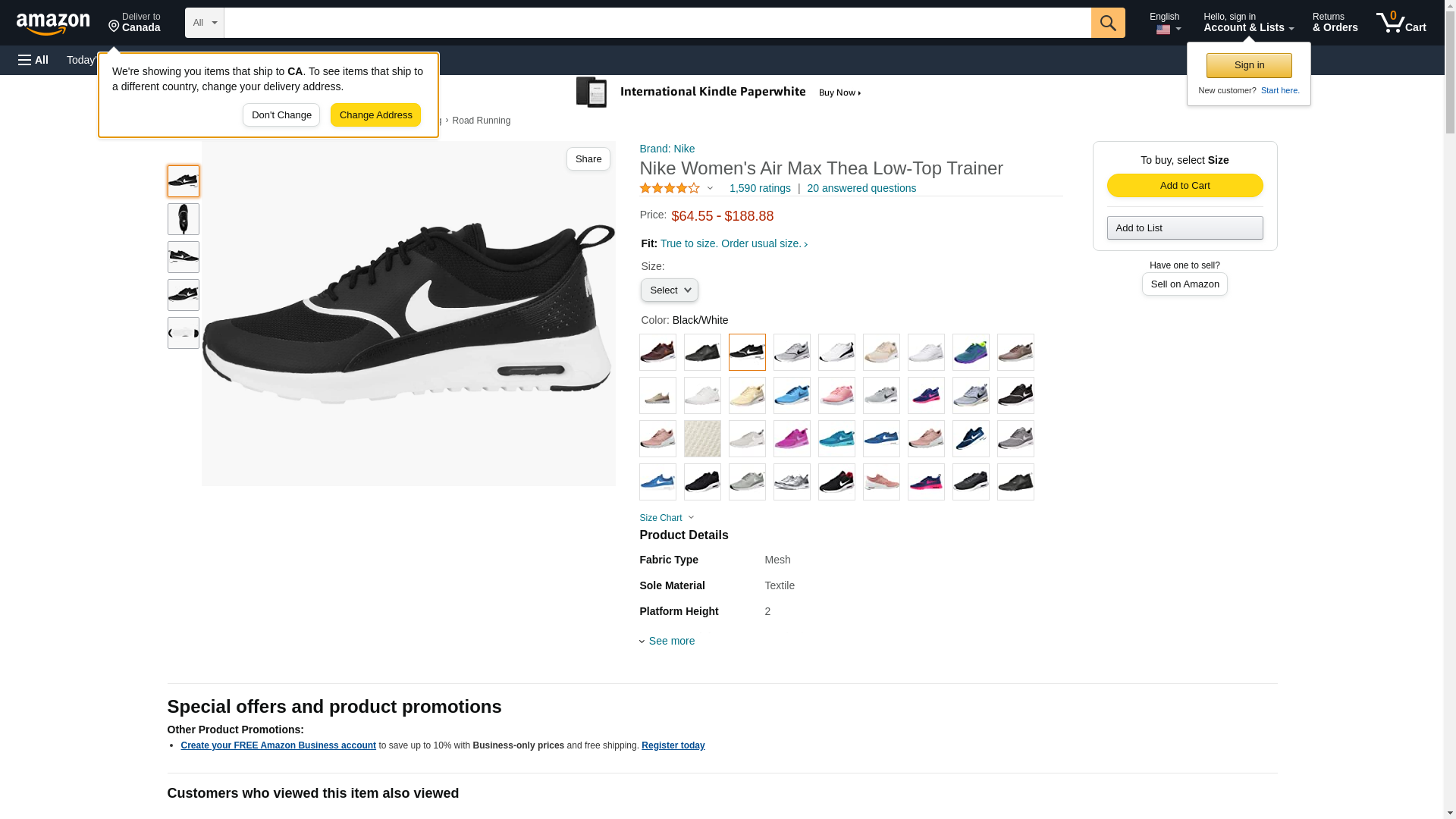
Task: Select the second product thumbnail image
Action: [183, 219]
